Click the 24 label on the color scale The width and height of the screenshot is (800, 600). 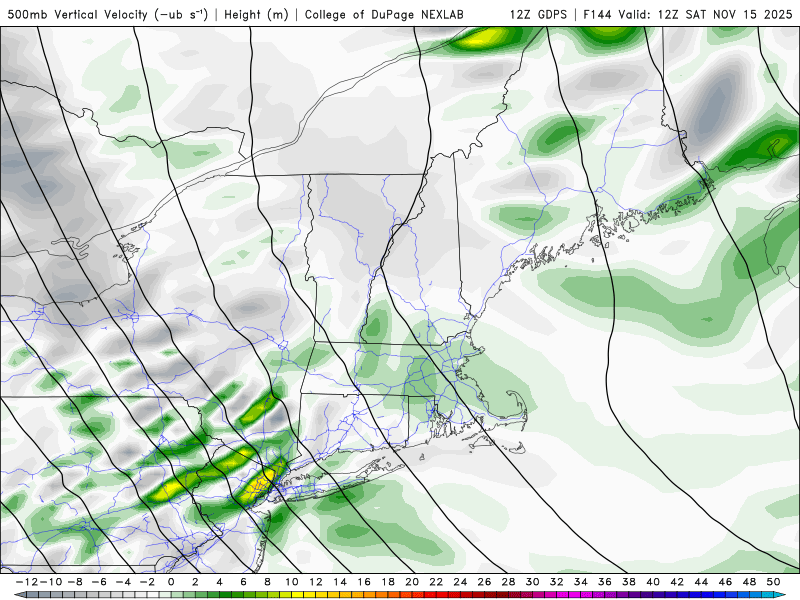point(460,582)
